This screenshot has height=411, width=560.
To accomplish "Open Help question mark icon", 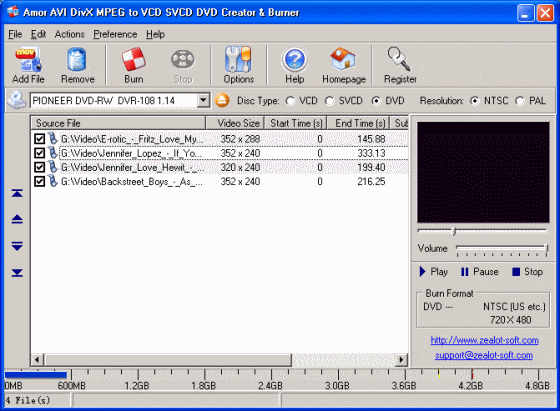I will coord(295,60).
